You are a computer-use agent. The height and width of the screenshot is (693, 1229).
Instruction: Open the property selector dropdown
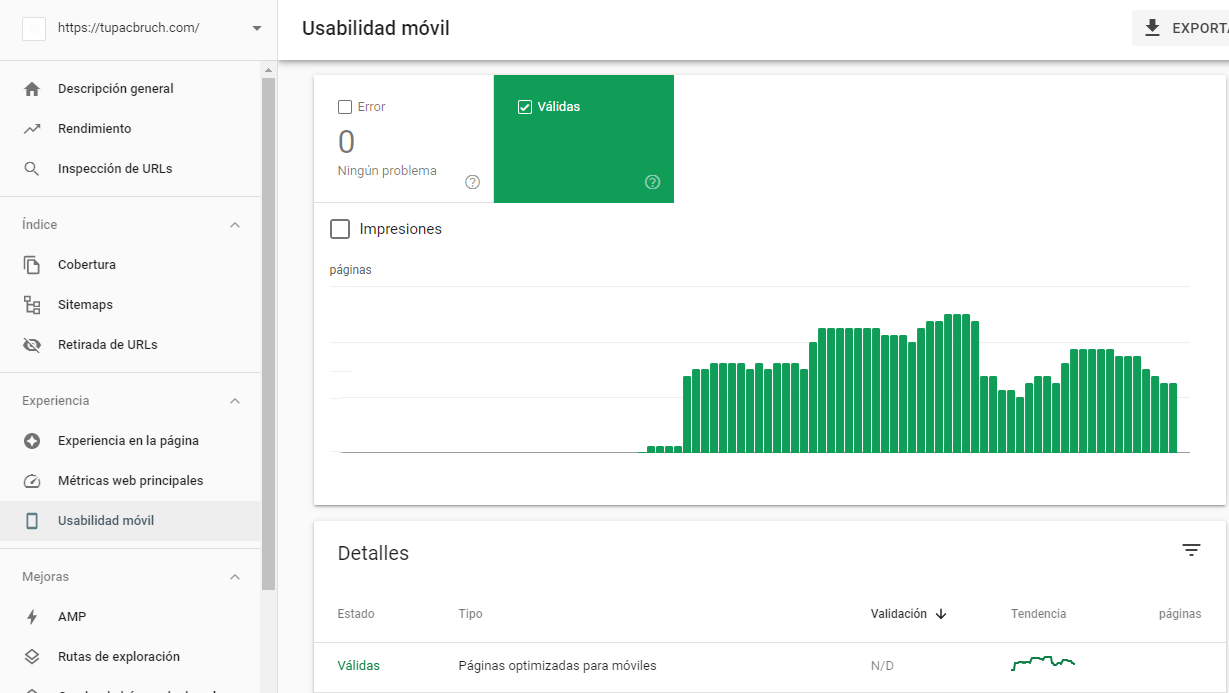tap(257, 28)
